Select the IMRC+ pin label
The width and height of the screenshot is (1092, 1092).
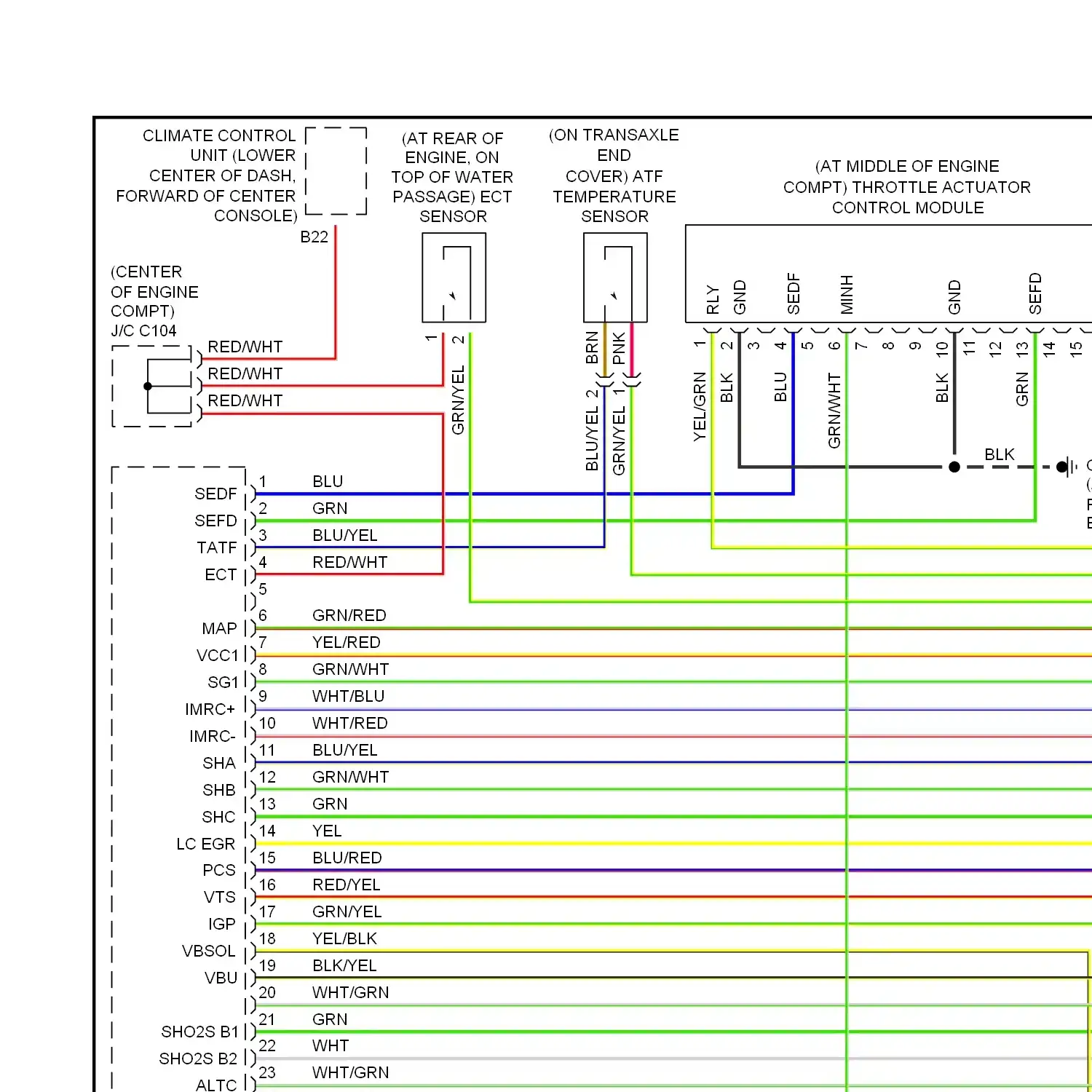point(210,709)
